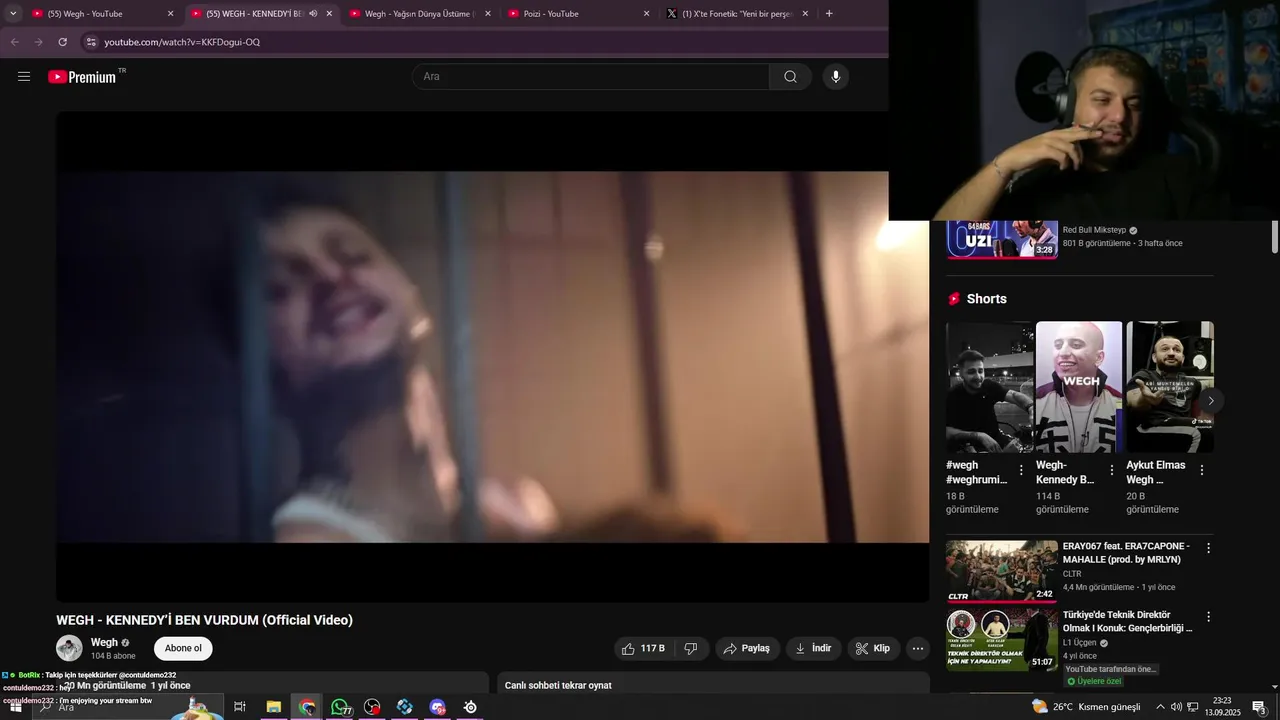Switch to the Wegh - YouTube tab

point(103,14)
